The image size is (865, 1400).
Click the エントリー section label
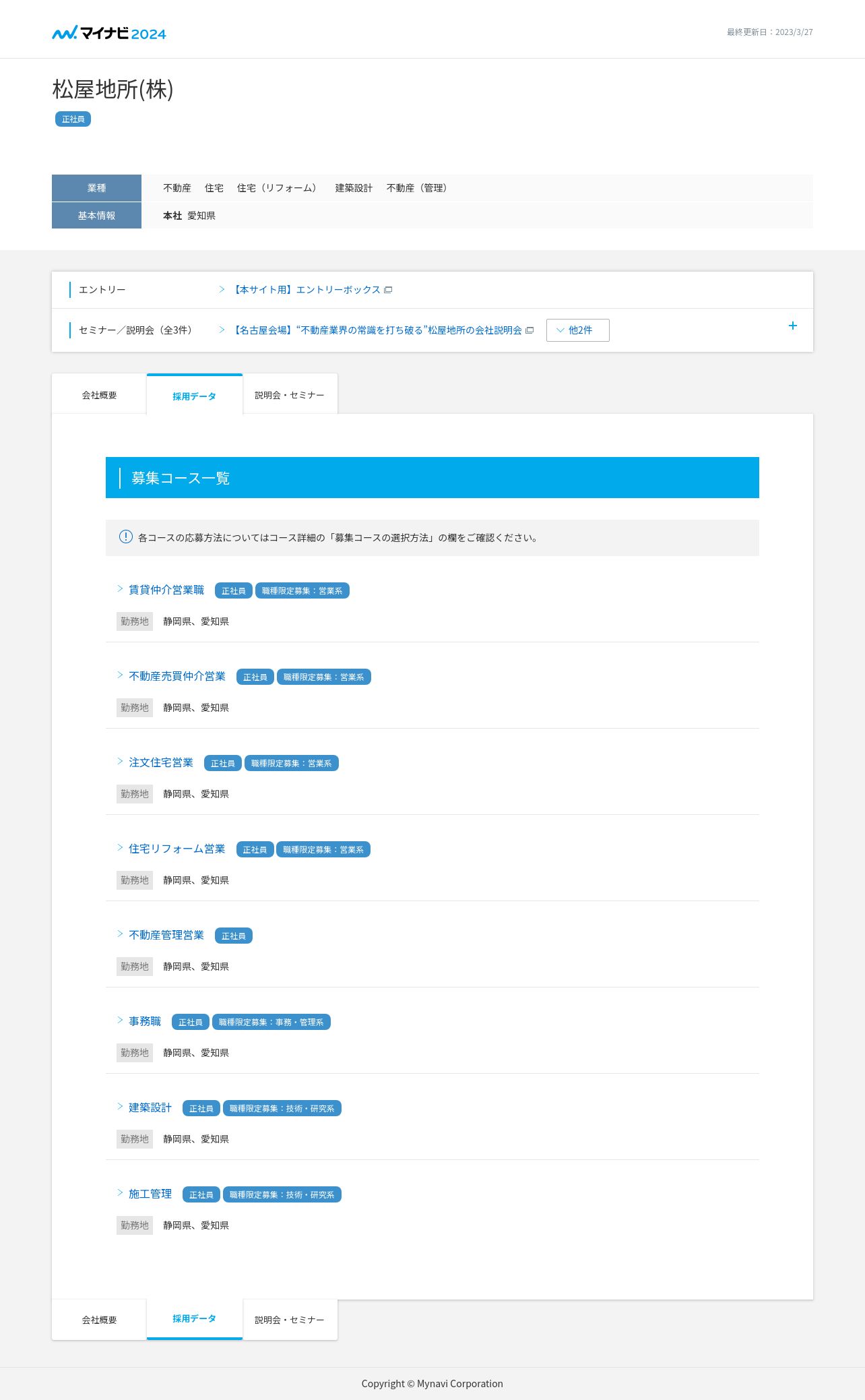(x=102, y=290)
